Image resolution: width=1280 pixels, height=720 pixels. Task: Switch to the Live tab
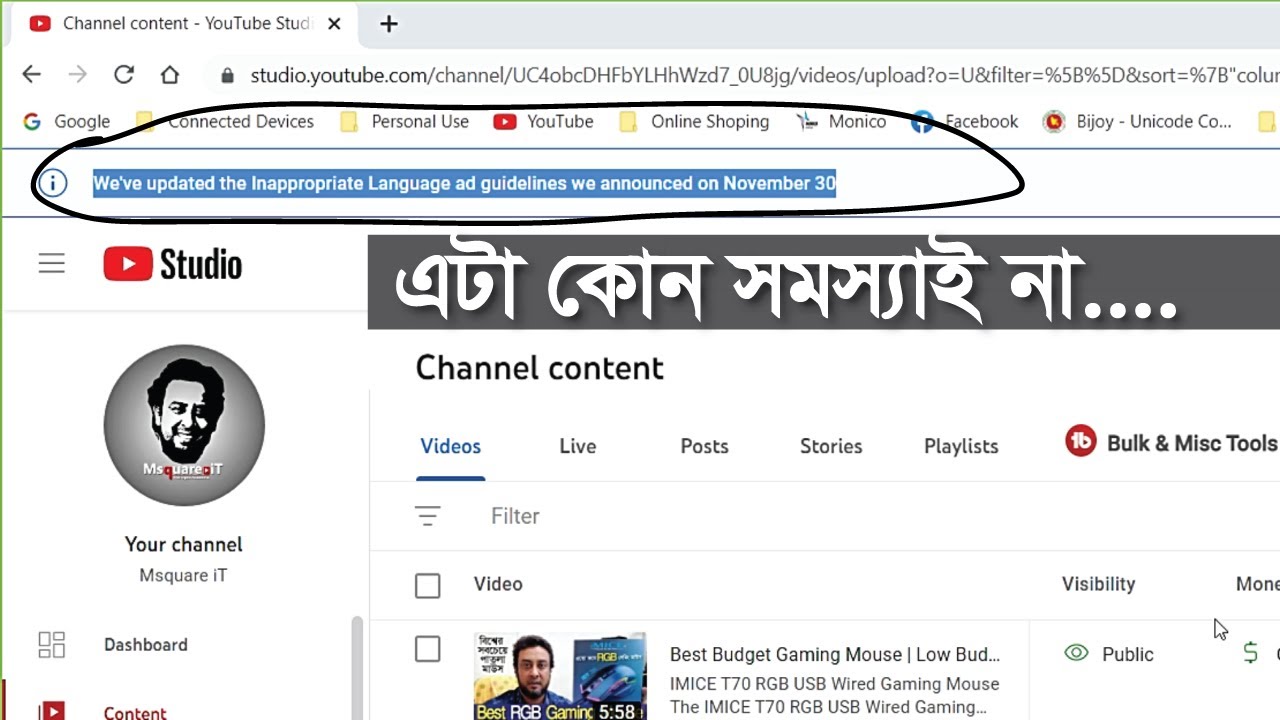click(x=577, y=446)
